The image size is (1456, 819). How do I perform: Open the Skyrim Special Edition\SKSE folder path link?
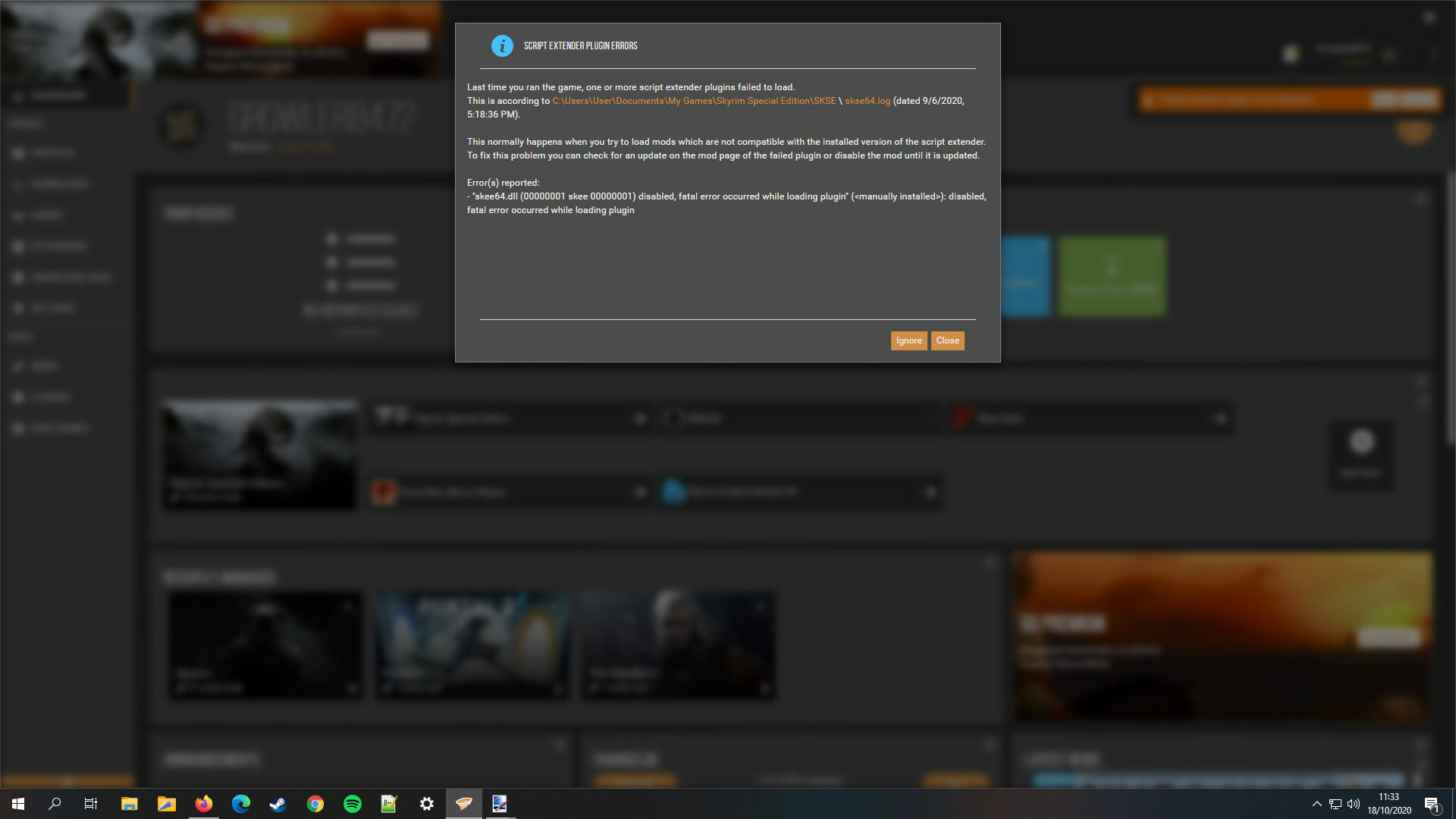(x=694, y=101)
